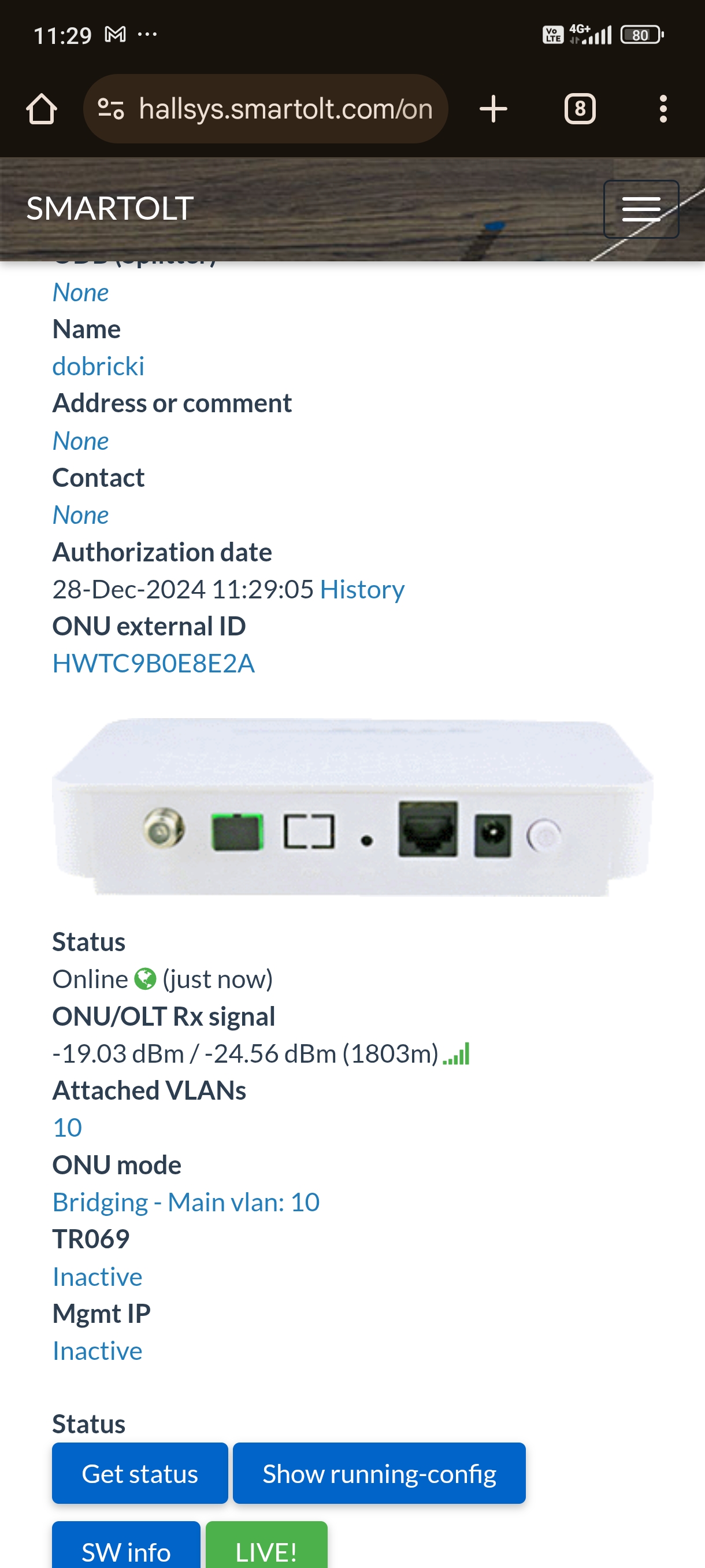Change ONU mode Bridging - Main vlan: 10

185,1202
